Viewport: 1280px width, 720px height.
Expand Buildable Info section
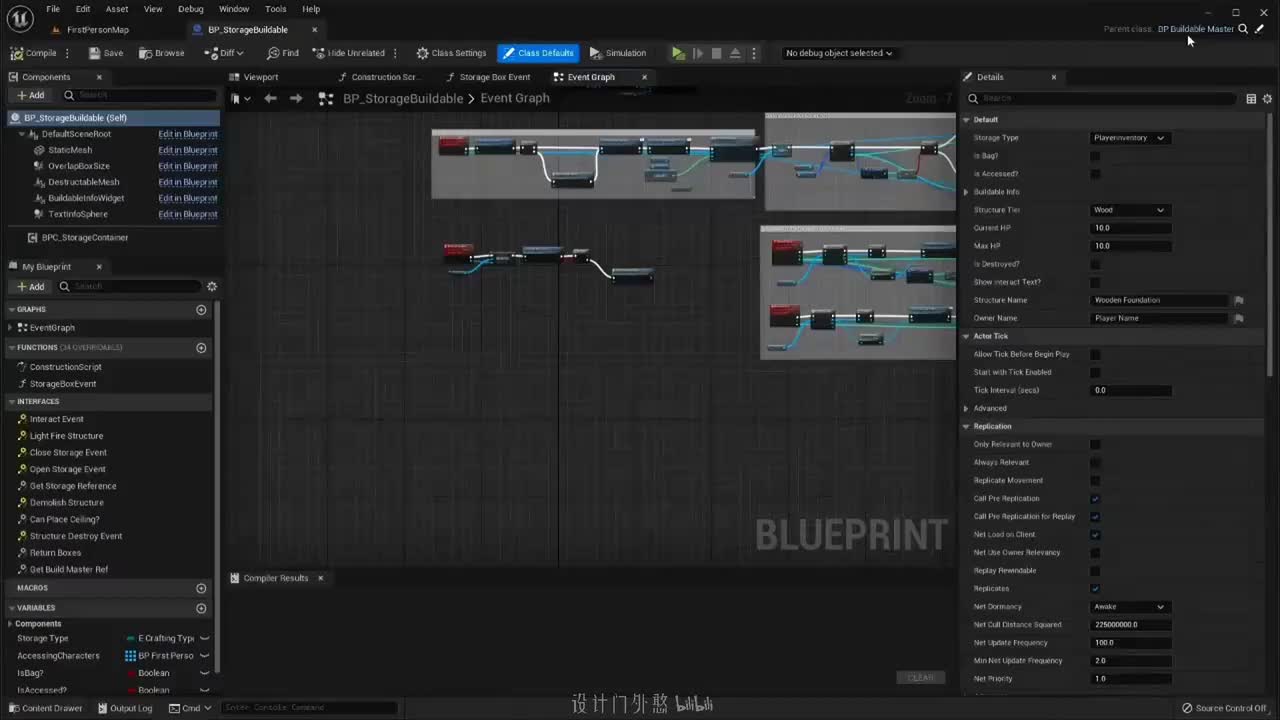966,192
